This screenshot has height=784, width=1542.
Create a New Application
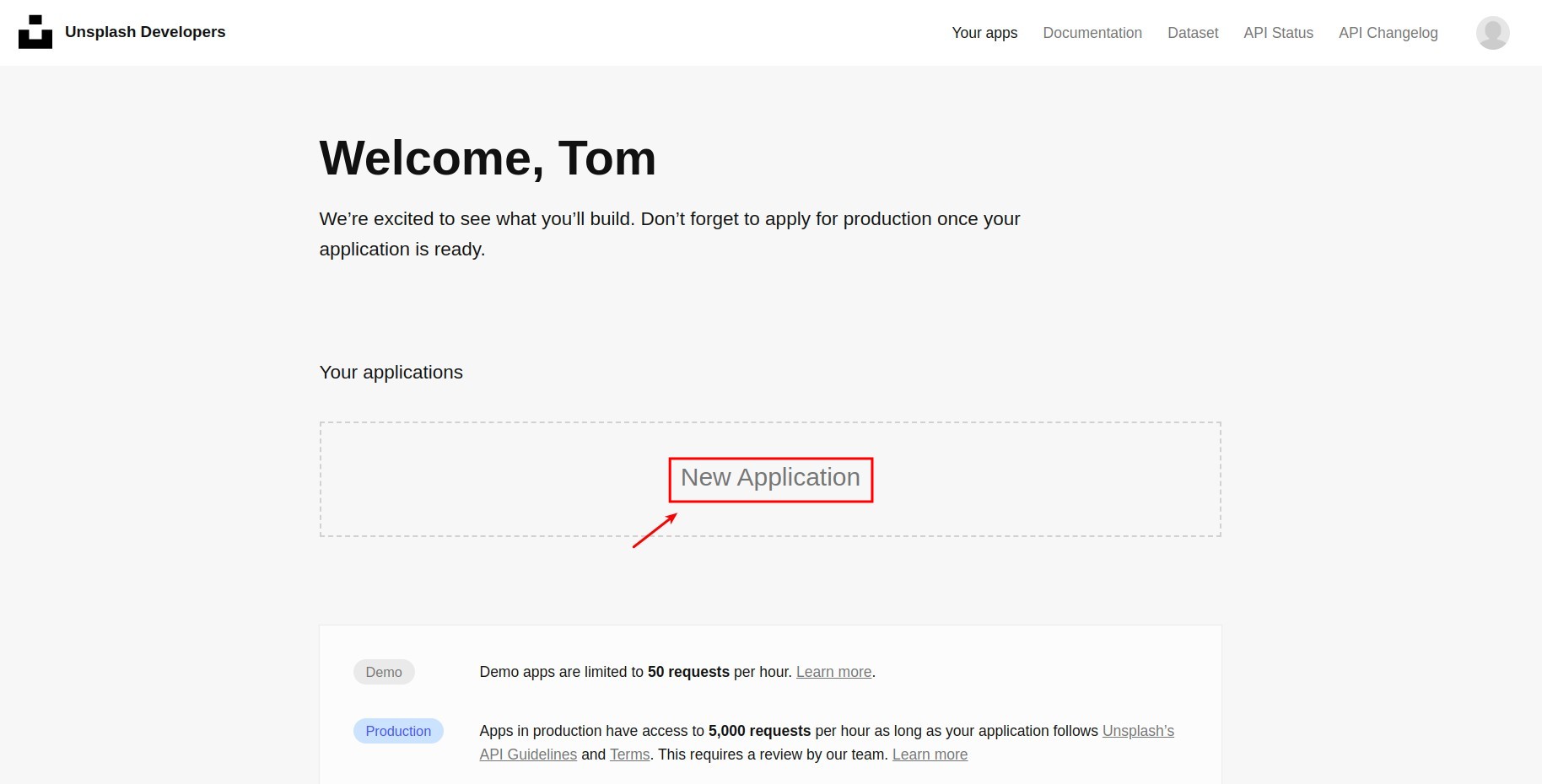[770, 478]
